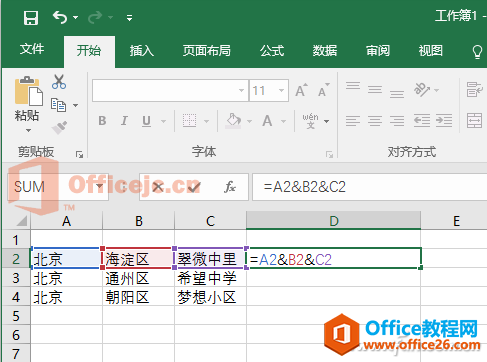Cut selection with the scissors icon
Viewport: 487px width, 362px height.
coord(59,82)
